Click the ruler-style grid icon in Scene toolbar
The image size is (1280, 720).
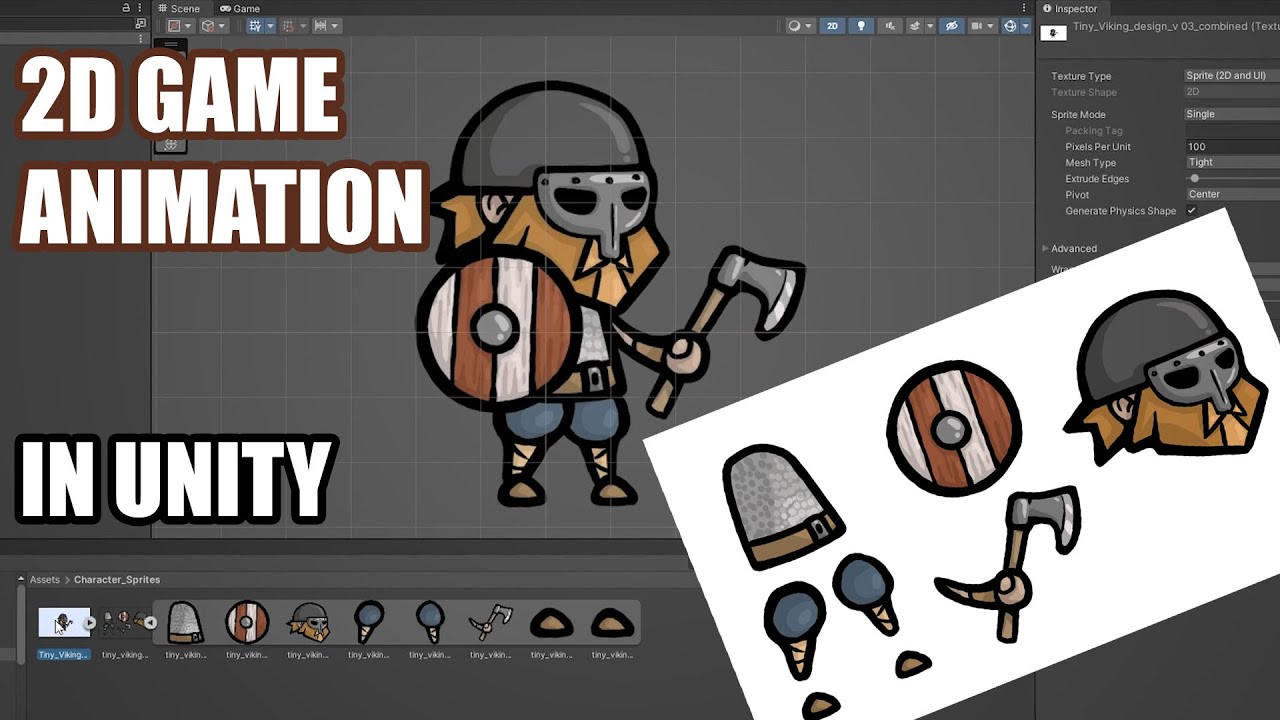(322, 26)
